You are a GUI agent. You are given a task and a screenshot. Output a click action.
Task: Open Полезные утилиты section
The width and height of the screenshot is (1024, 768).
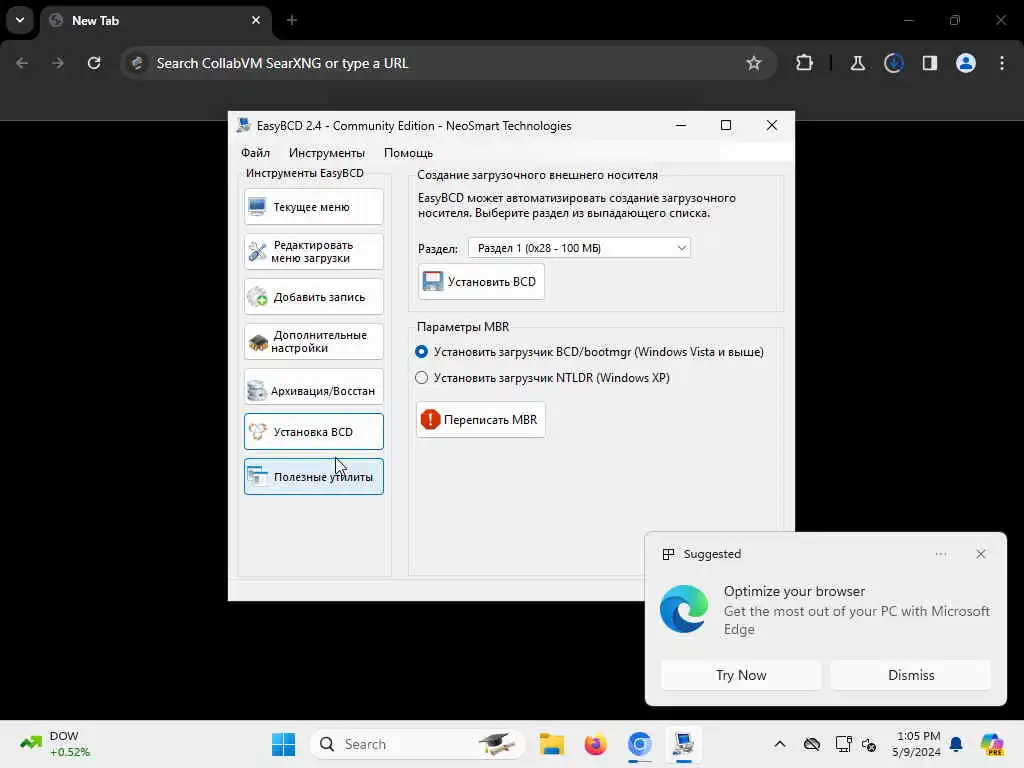point(313,477)
